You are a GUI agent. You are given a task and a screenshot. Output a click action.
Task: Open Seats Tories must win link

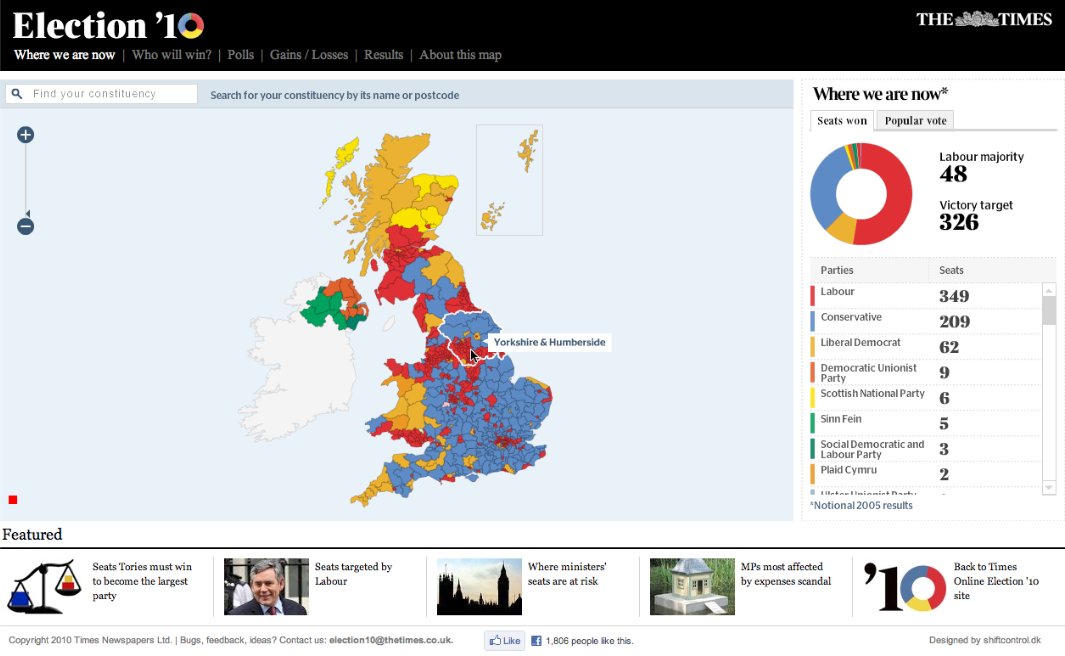(x=142, y=581)
